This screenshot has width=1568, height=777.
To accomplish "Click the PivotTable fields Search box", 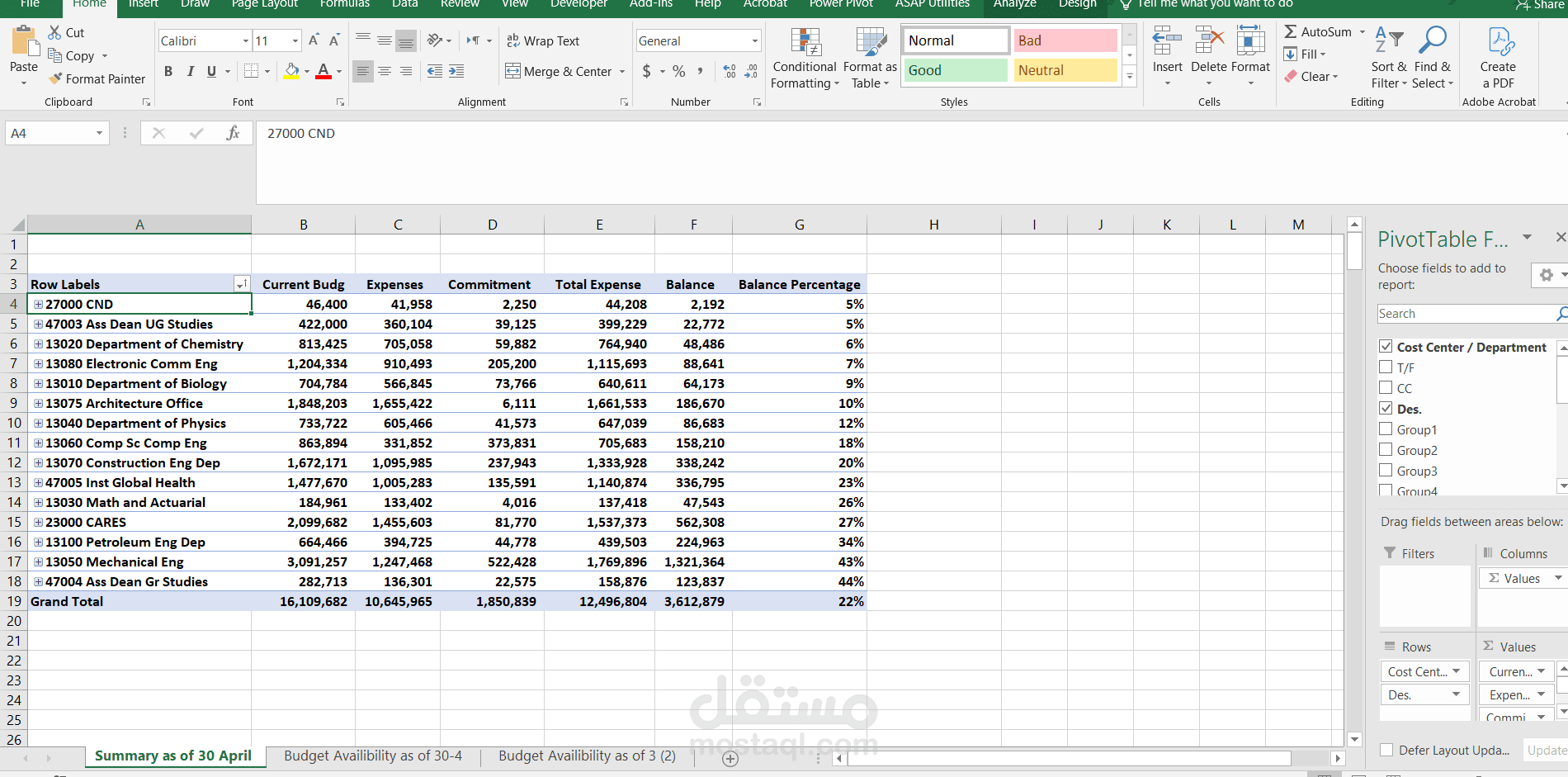I will [x=1466, y=314].
